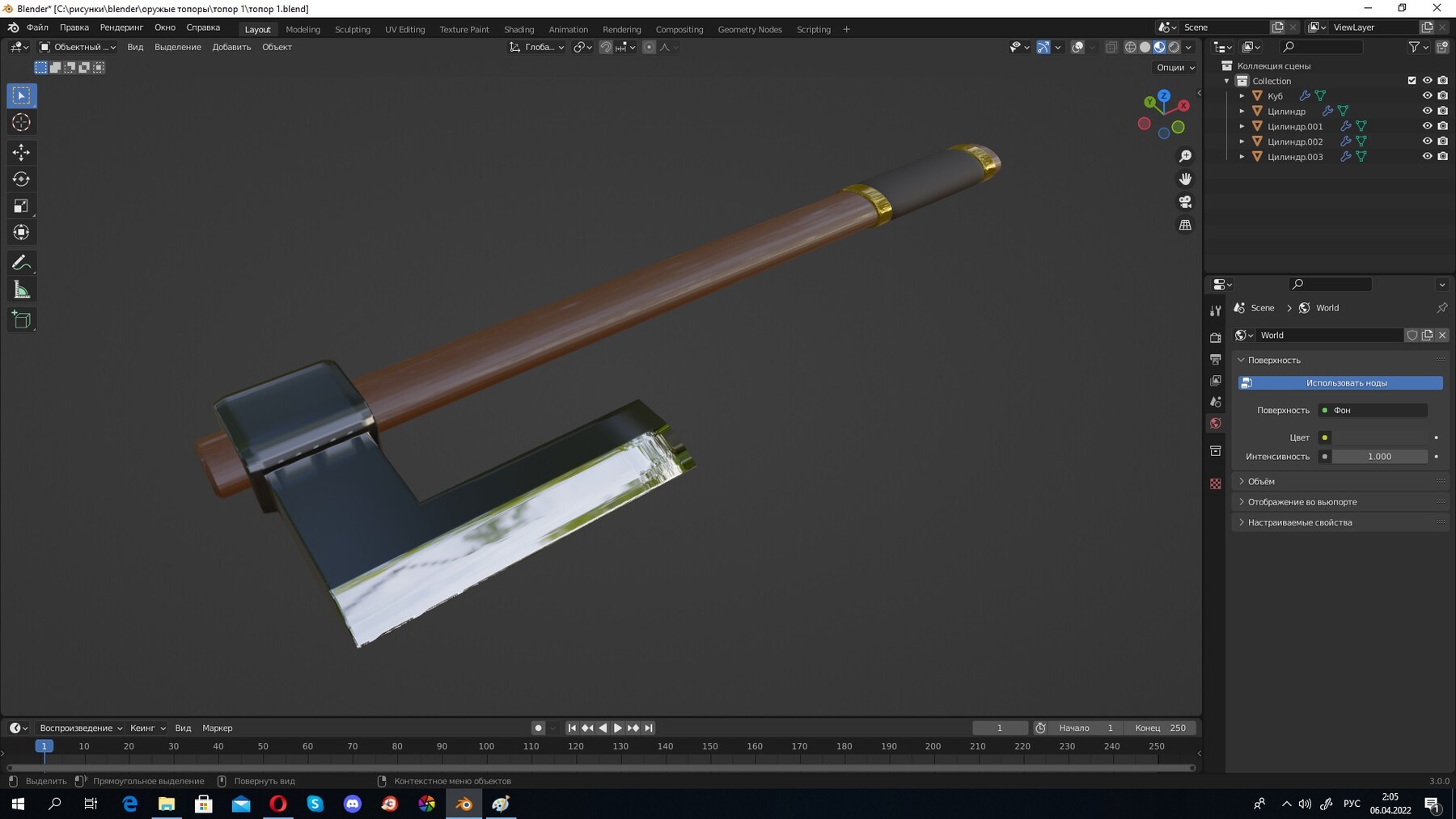Open the Добавить menu in the 3D viewport
1456x819 pixels.
pyautogui.click(x=231, y=47)
